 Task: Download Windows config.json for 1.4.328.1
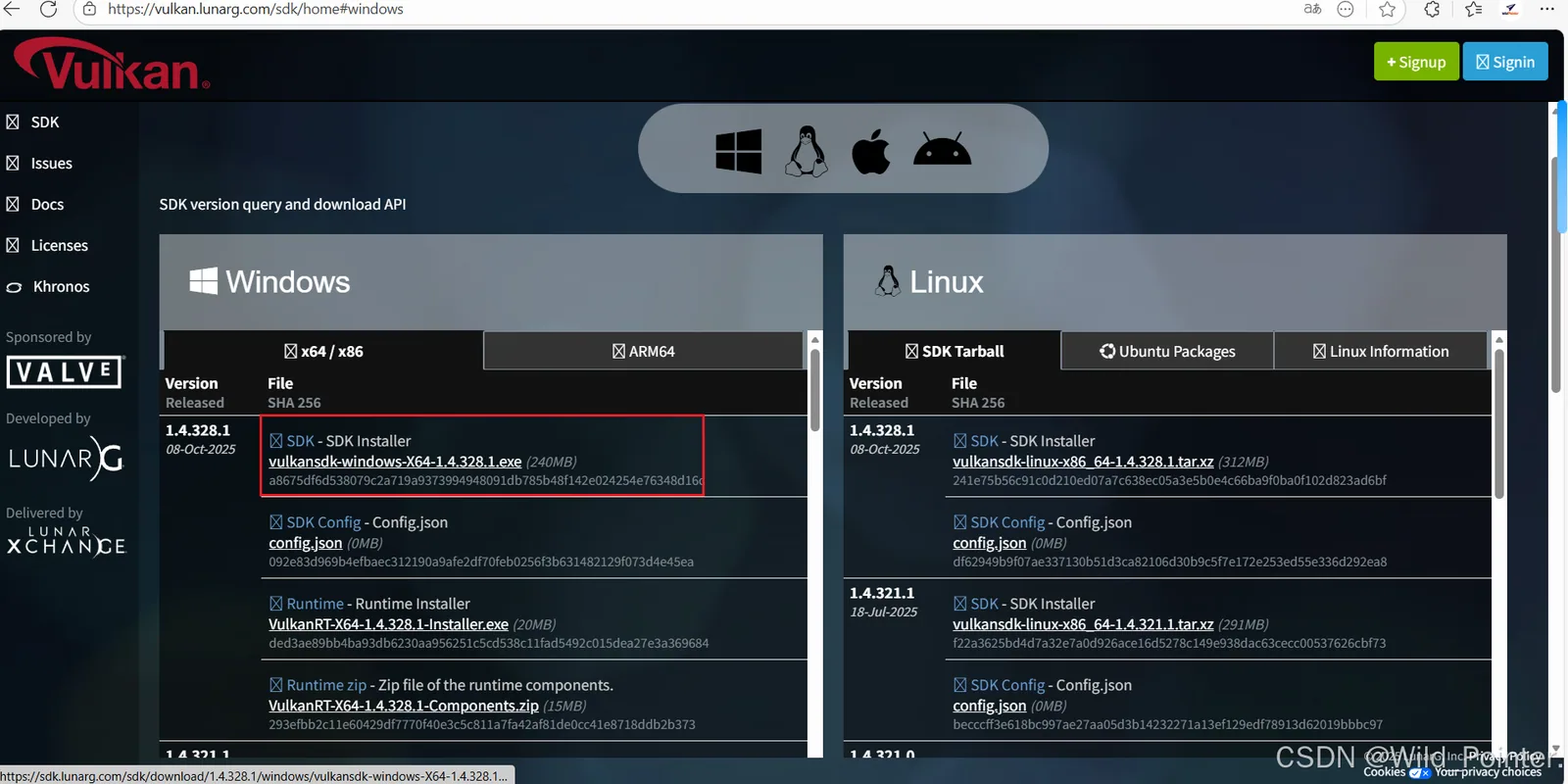pyautogui.click(x=306, y=543)
